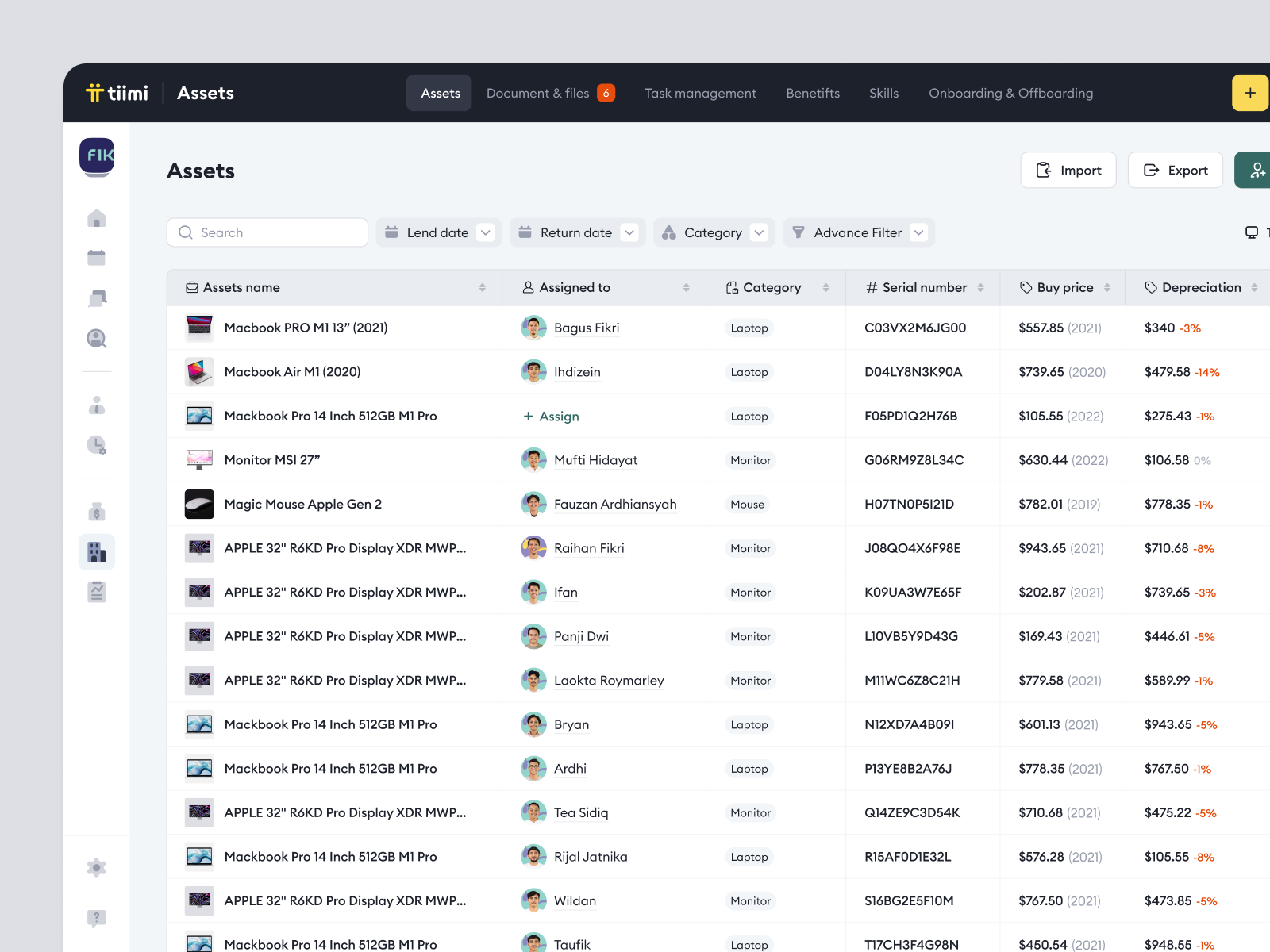
Task: Open the Calendar icon in sidebar
Action: pyautogui.click(x=96, y=257)
